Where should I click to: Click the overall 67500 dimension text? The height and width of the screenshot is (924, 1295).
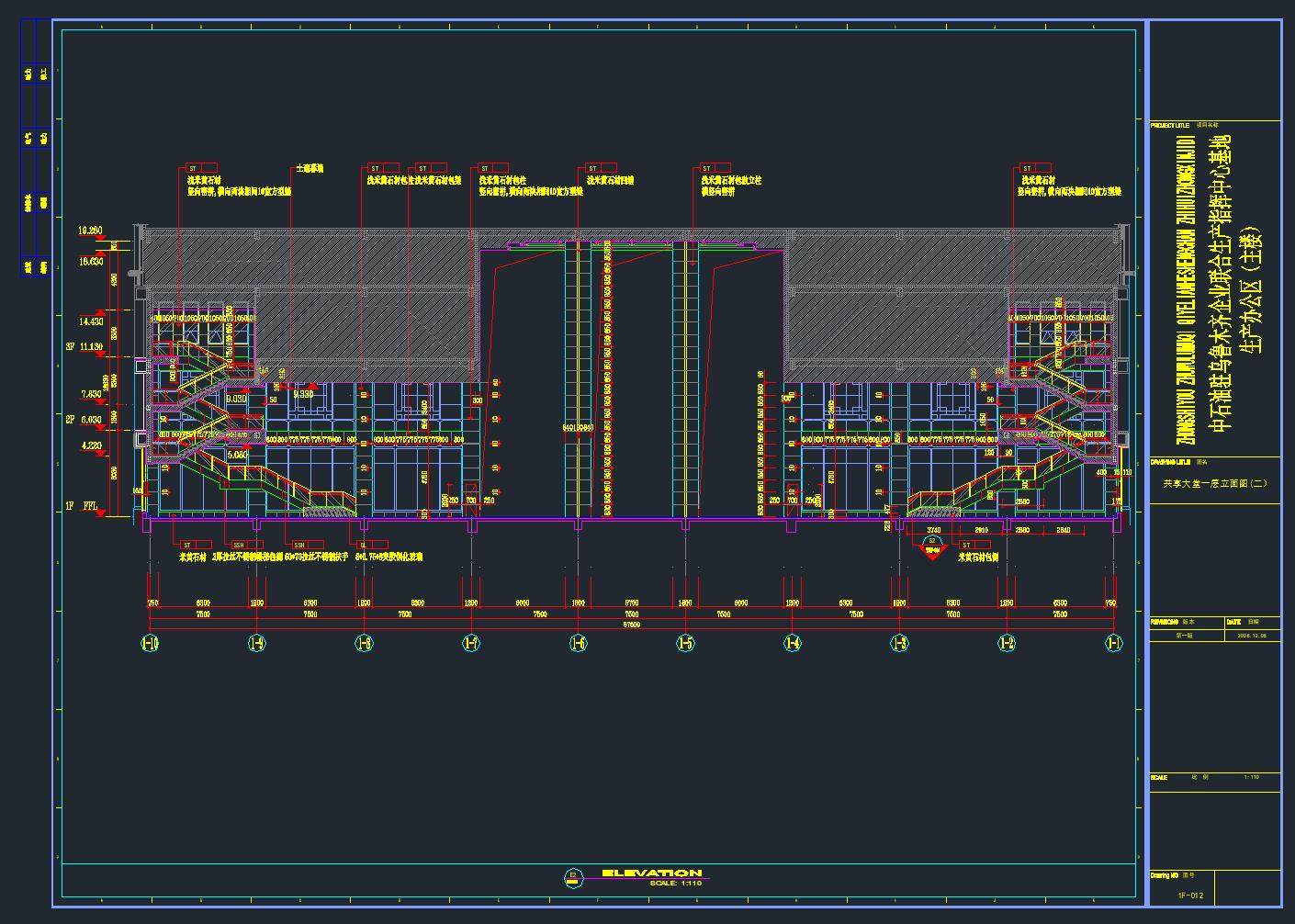632,625
